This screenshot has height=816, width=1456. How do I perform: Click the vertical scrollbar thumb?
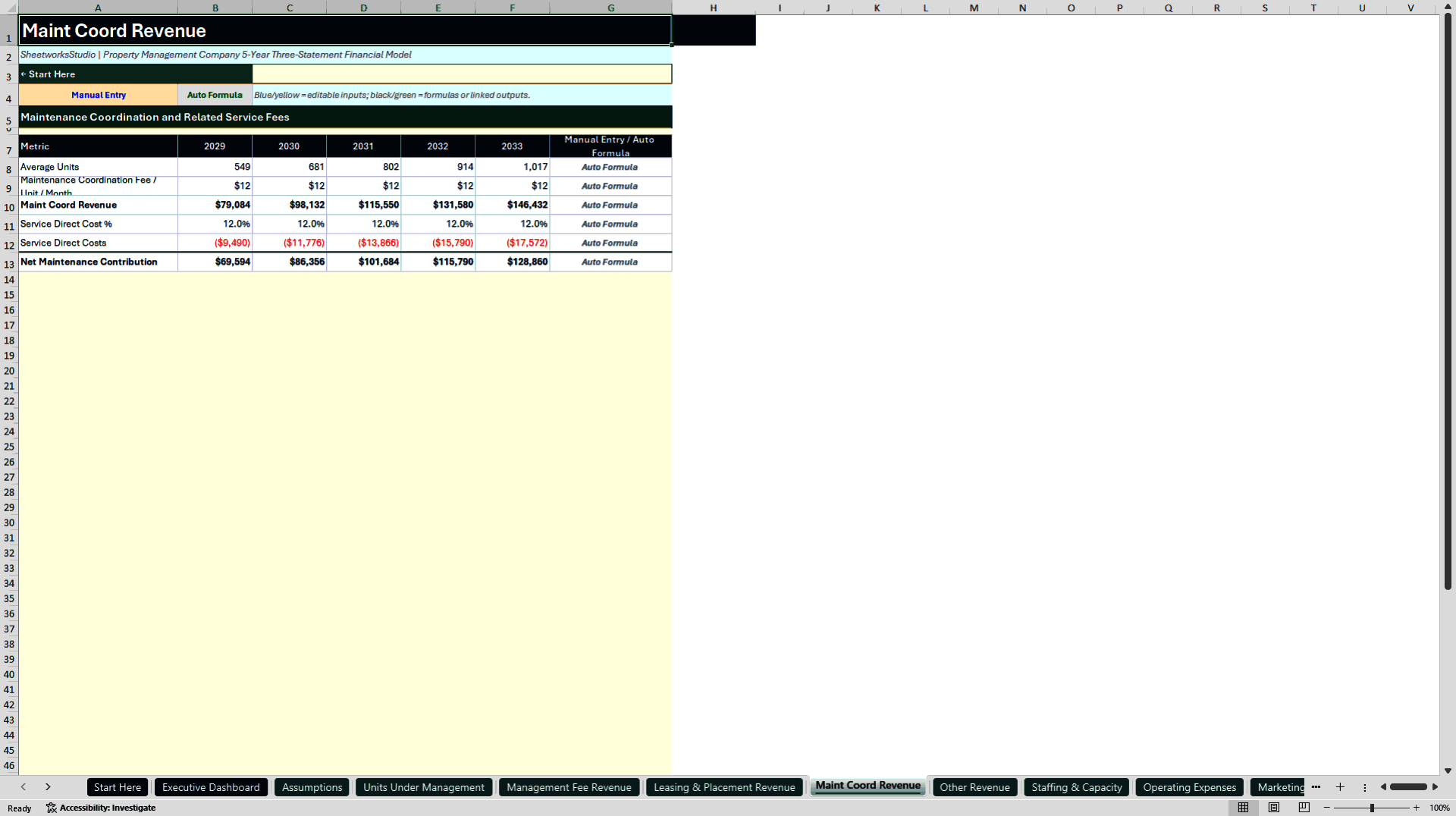point(1448,302)
